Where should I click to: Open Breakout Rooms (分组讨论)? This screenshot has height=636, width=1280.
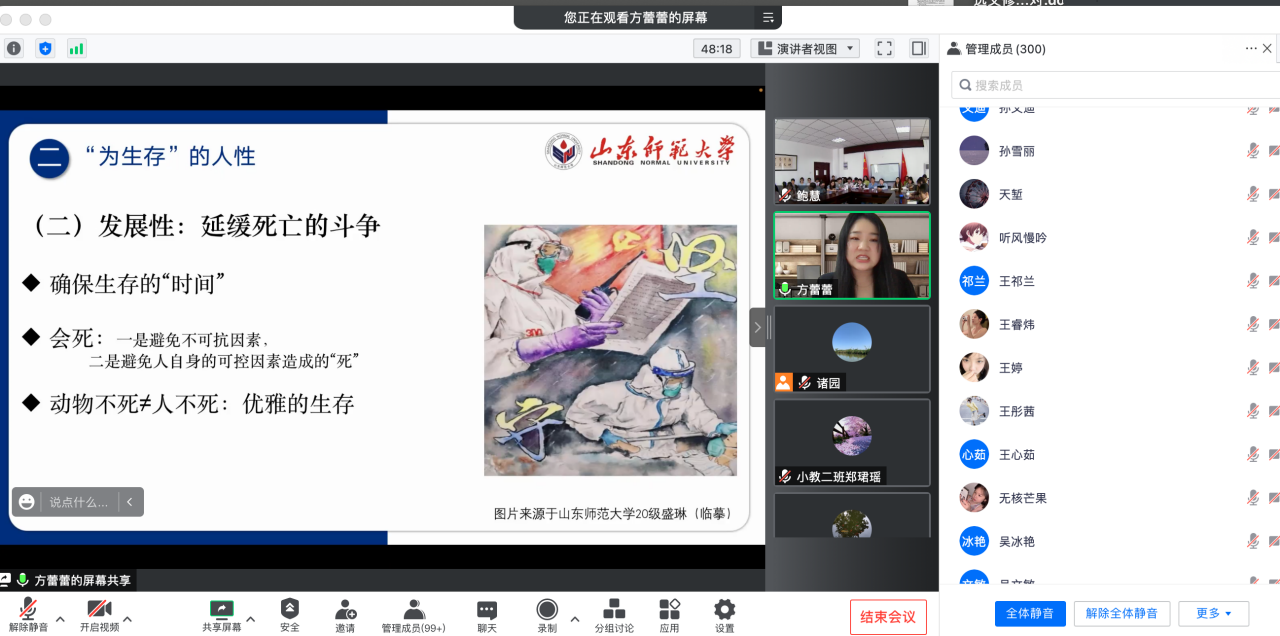(614, 609)
